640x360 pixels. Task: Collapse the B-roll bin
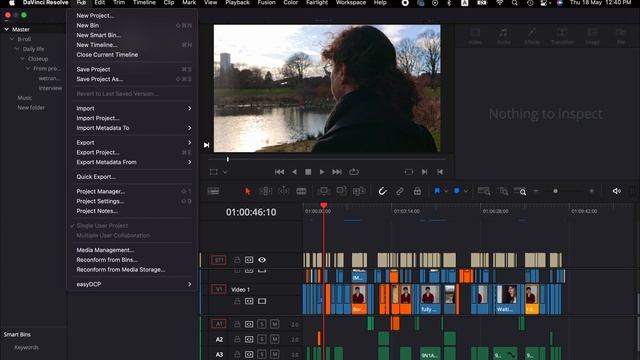[12, 39]
